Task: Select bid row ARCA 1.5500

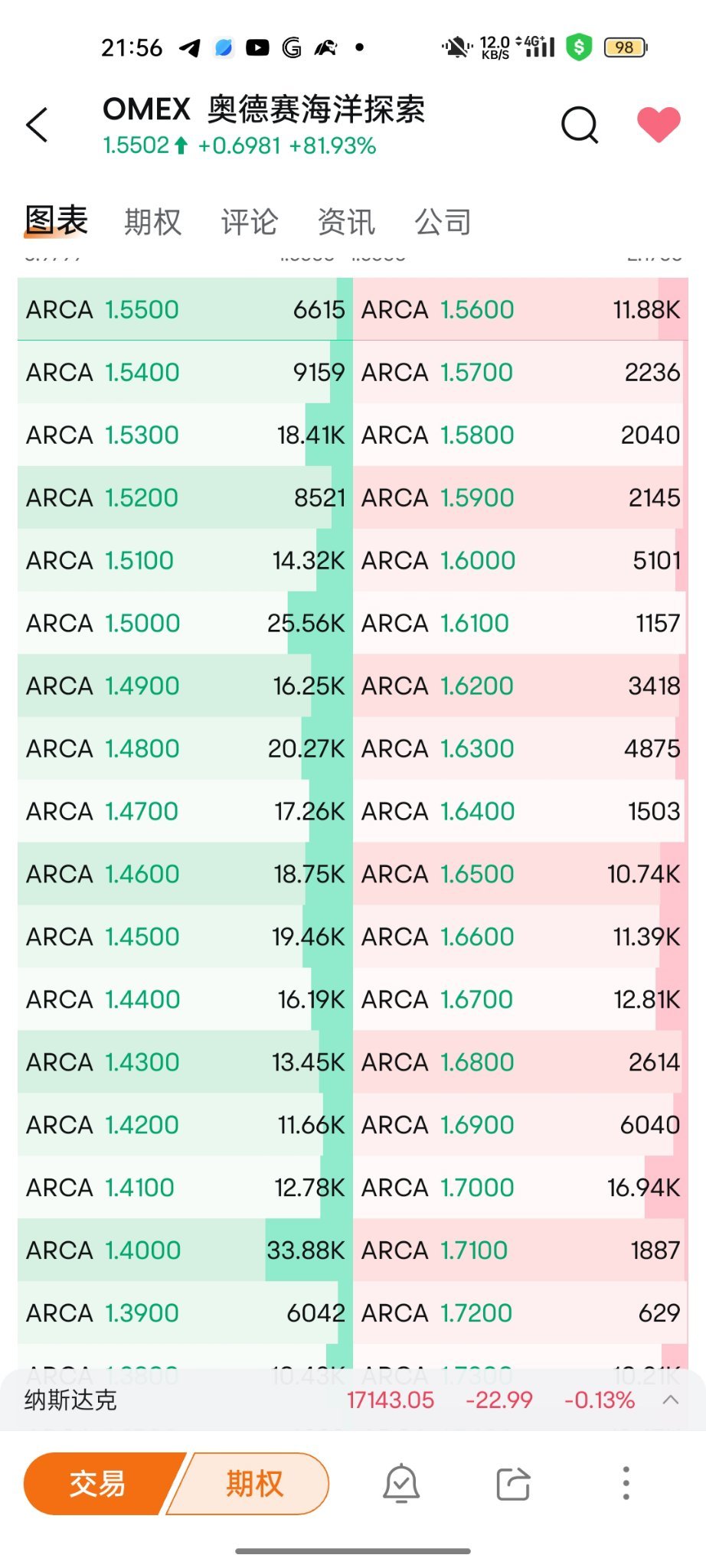Action: (185, 309)
